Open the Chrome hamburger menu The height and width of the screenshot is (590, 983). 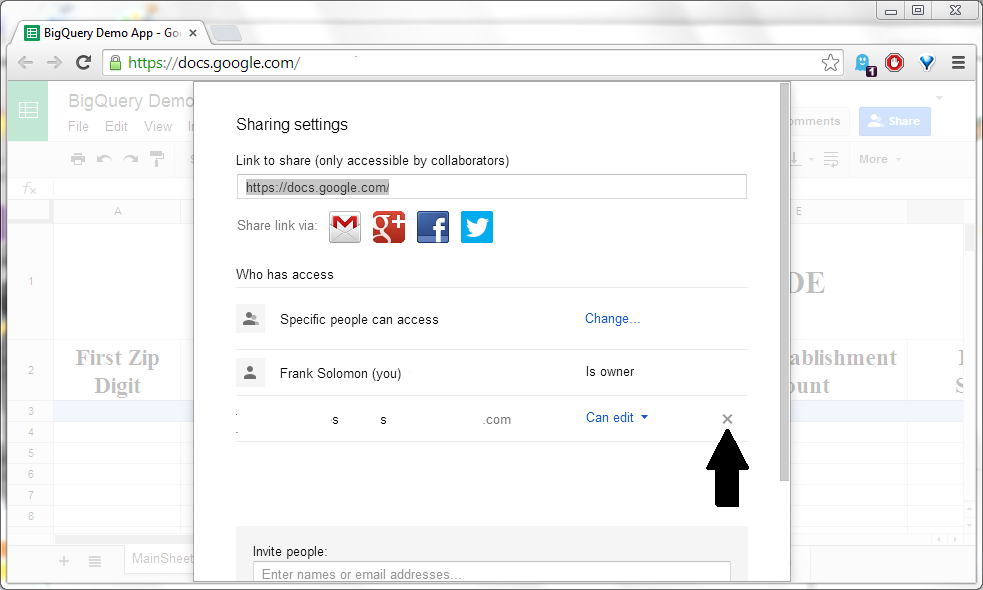[x=958, y=62]
